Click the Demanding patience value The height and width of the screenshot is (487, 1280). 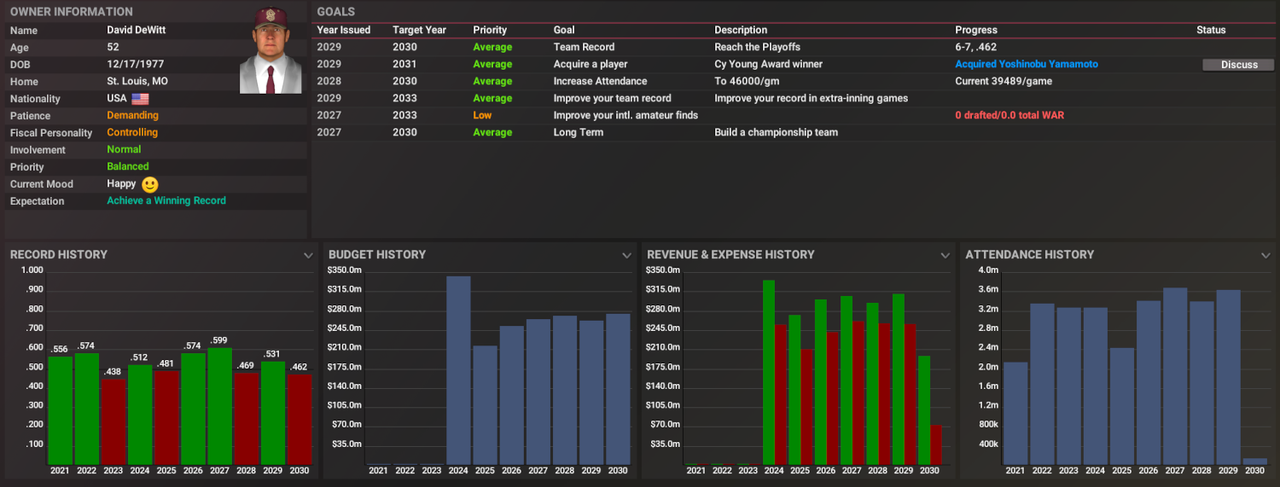[132, 115]
